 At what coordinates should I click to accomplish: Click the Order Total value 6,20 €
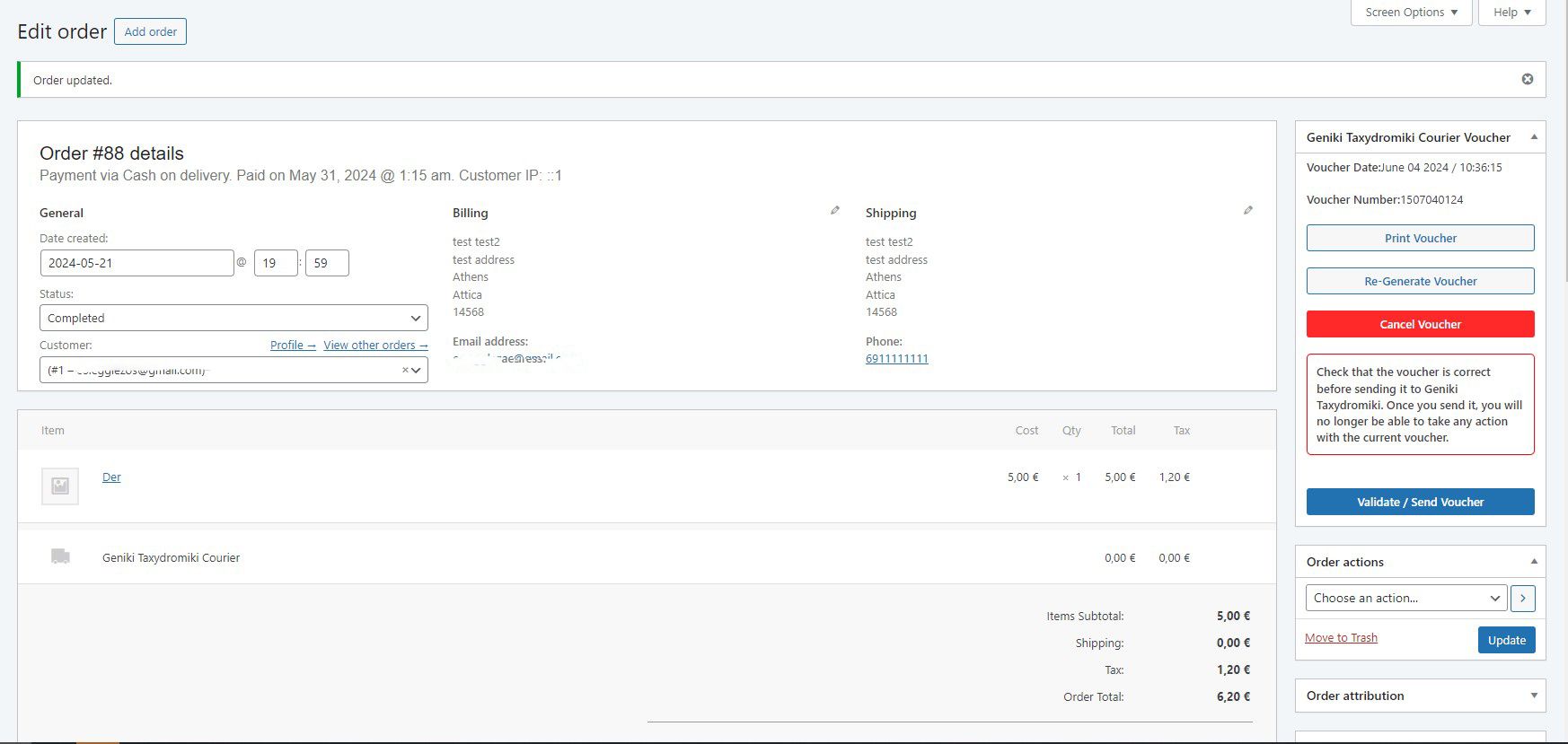[1233, 697]
